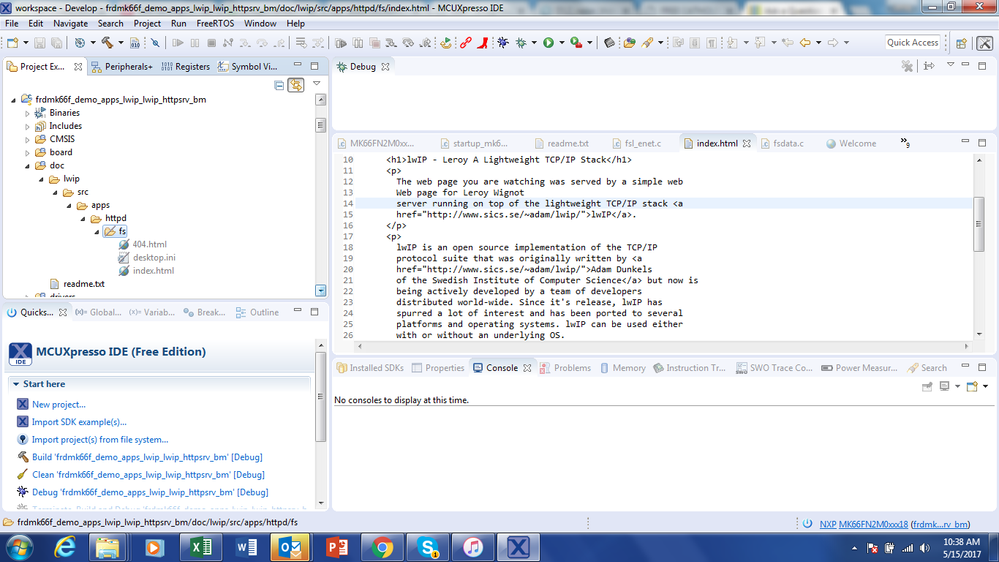
Task: Click the Open Console icon
Action: [972, 386]
